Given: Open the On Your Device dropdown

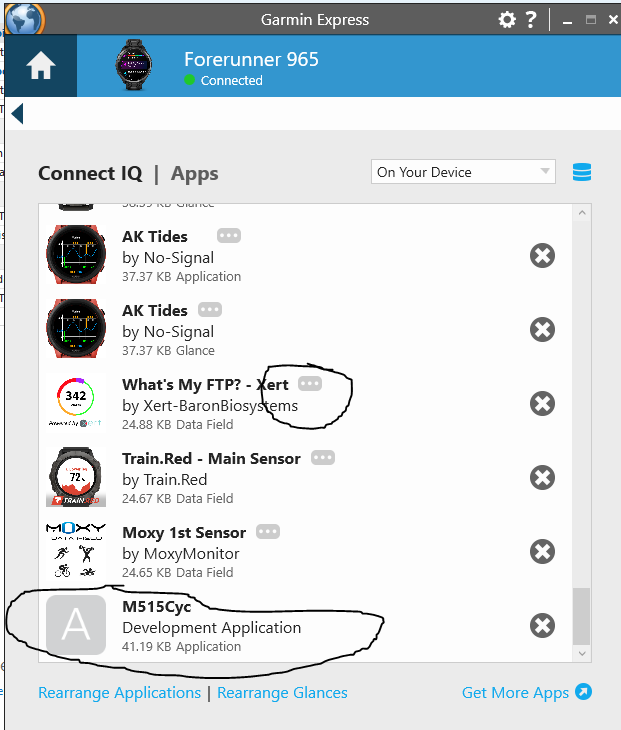Looking at the screenshot, I should click(x=463, y=172).
